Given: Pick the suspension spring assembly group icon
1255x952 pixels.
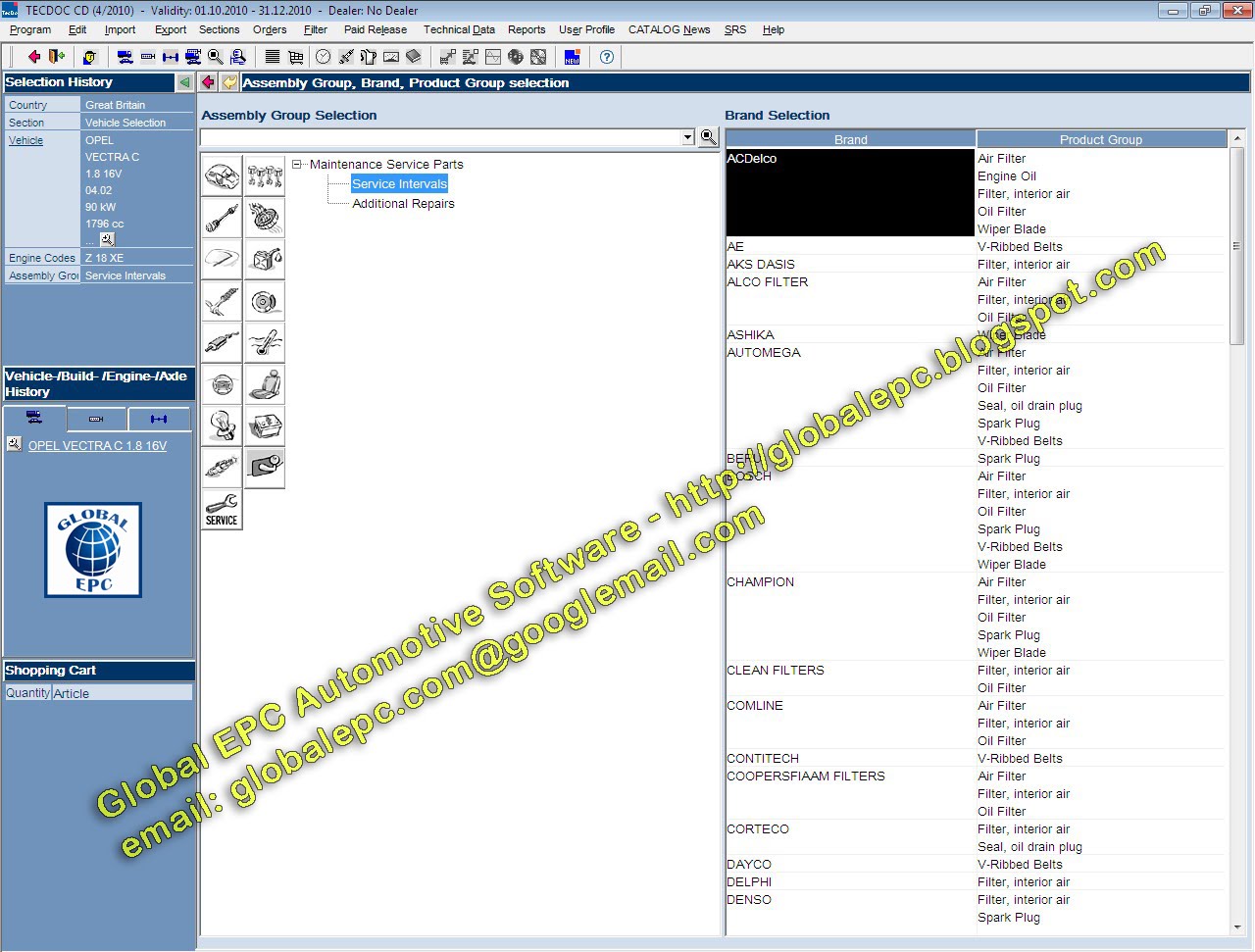Looking at the screenshot, I should [222, 301].
